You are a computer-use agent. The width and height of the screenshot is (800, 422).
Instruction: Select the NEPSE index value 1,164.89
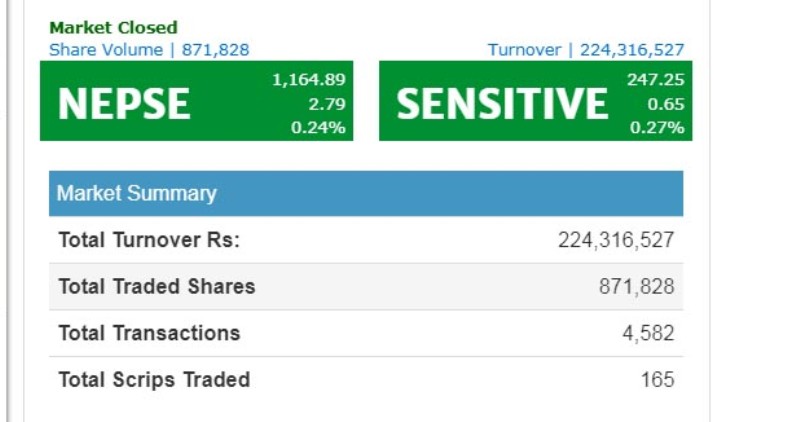[x=309, y=80]
